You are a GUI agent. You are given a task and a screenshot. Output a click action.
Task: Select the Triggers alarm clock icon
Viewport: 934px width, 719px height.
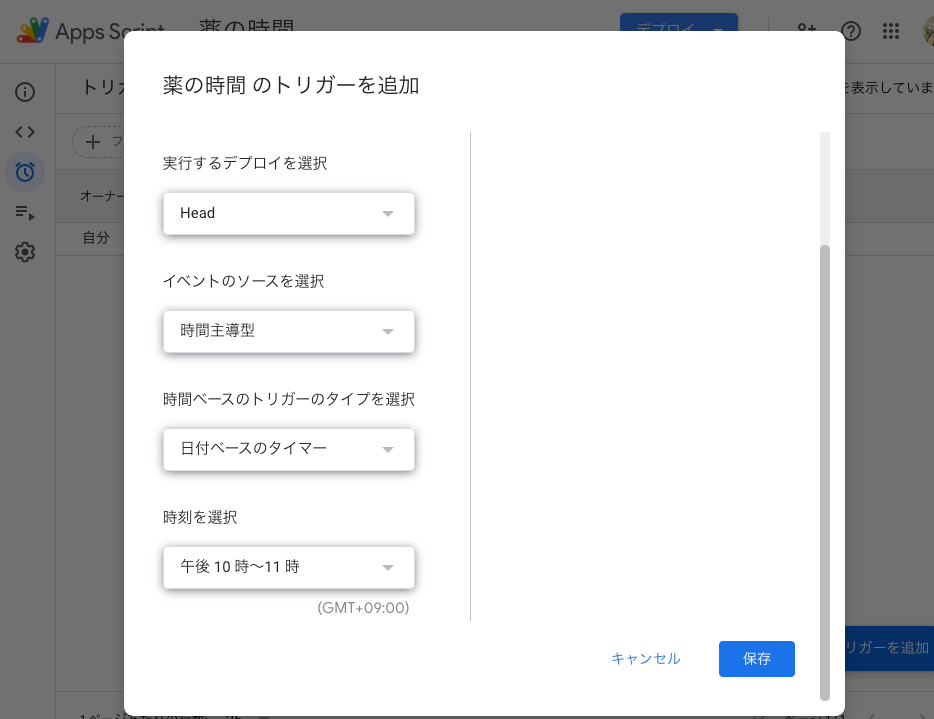(25, 172)
